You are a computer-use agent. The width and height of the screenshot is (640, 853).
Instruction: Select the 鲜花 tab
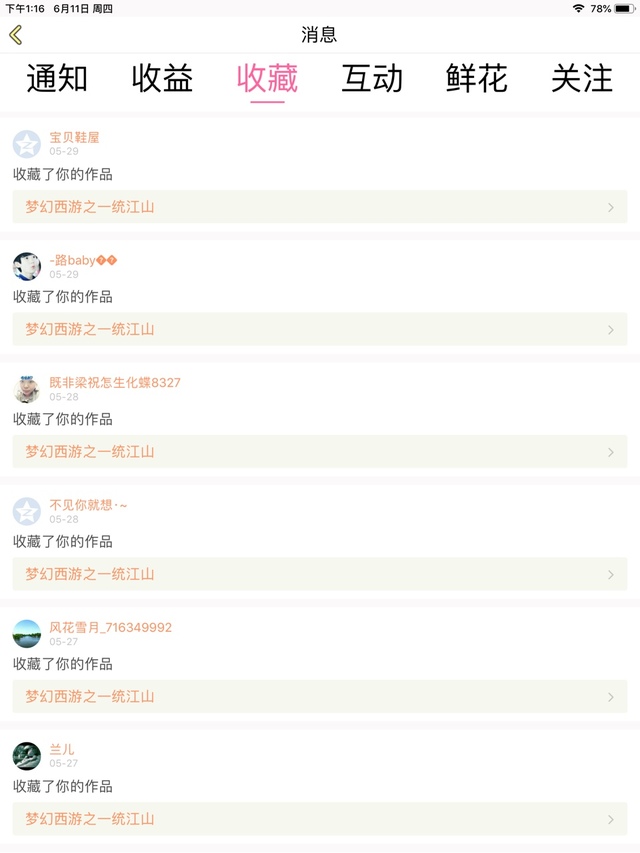click(x=477, y=78)
